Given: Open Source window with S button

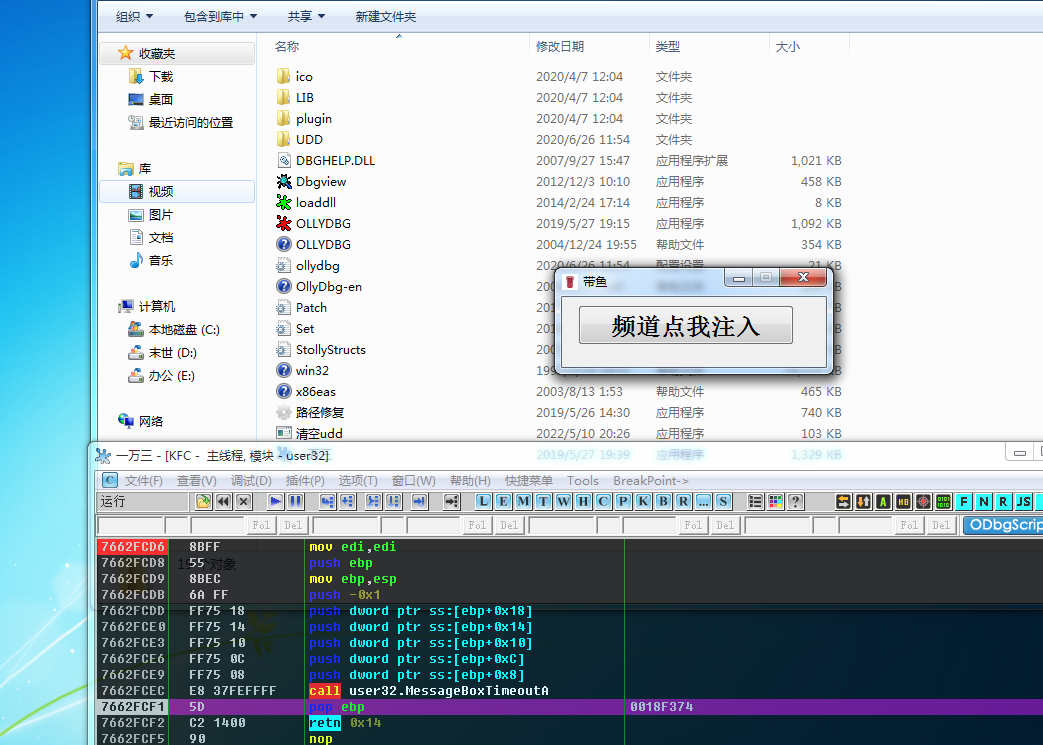Looking at the screenshot, I should coord(723,501).
